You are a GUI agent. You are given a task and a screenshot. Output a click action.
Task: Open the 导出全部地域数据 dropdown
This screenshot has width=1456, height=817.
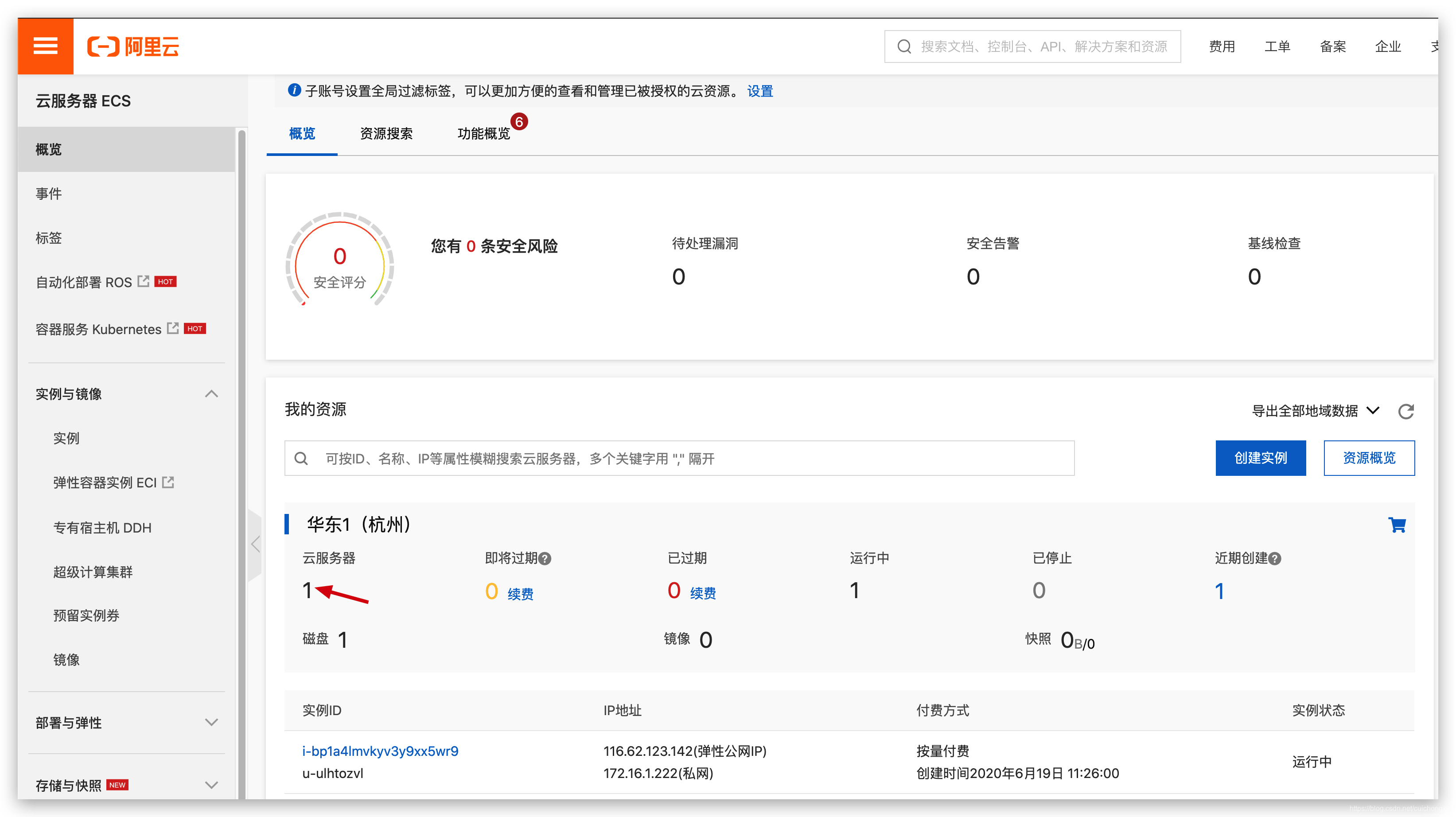(x=1316, y=411)
